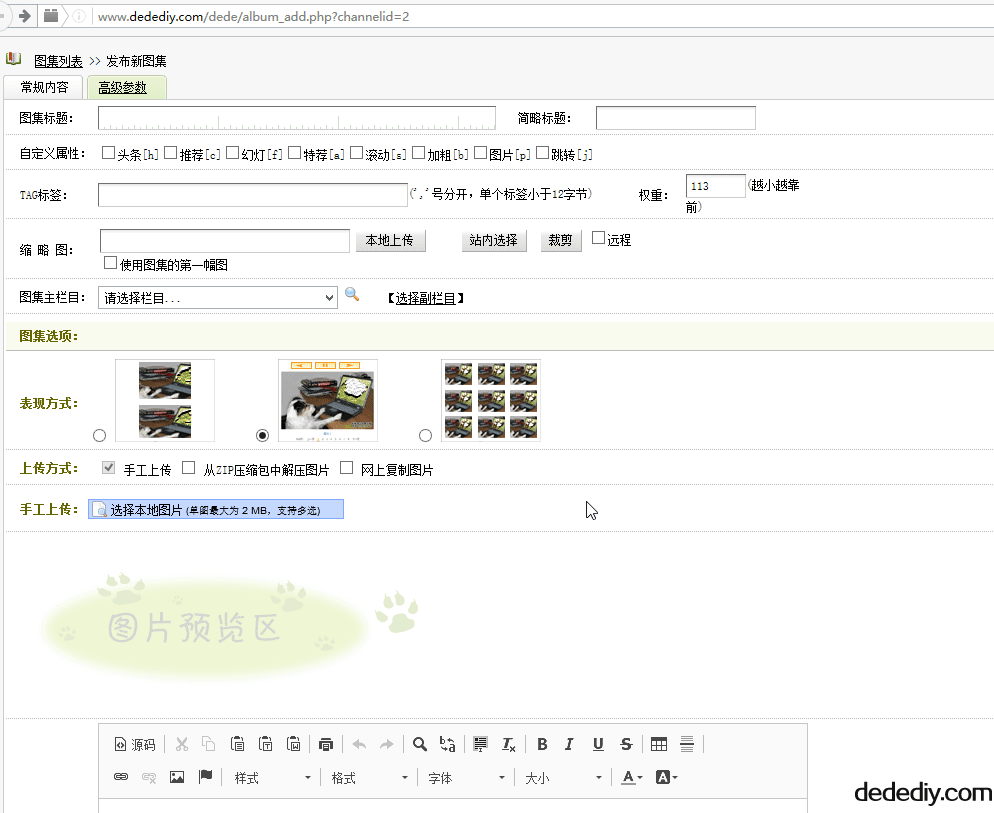Image resolution: width=994 pixels, height=813 pixels.
Task: Click the 本地上传 button
Action: 389,241
